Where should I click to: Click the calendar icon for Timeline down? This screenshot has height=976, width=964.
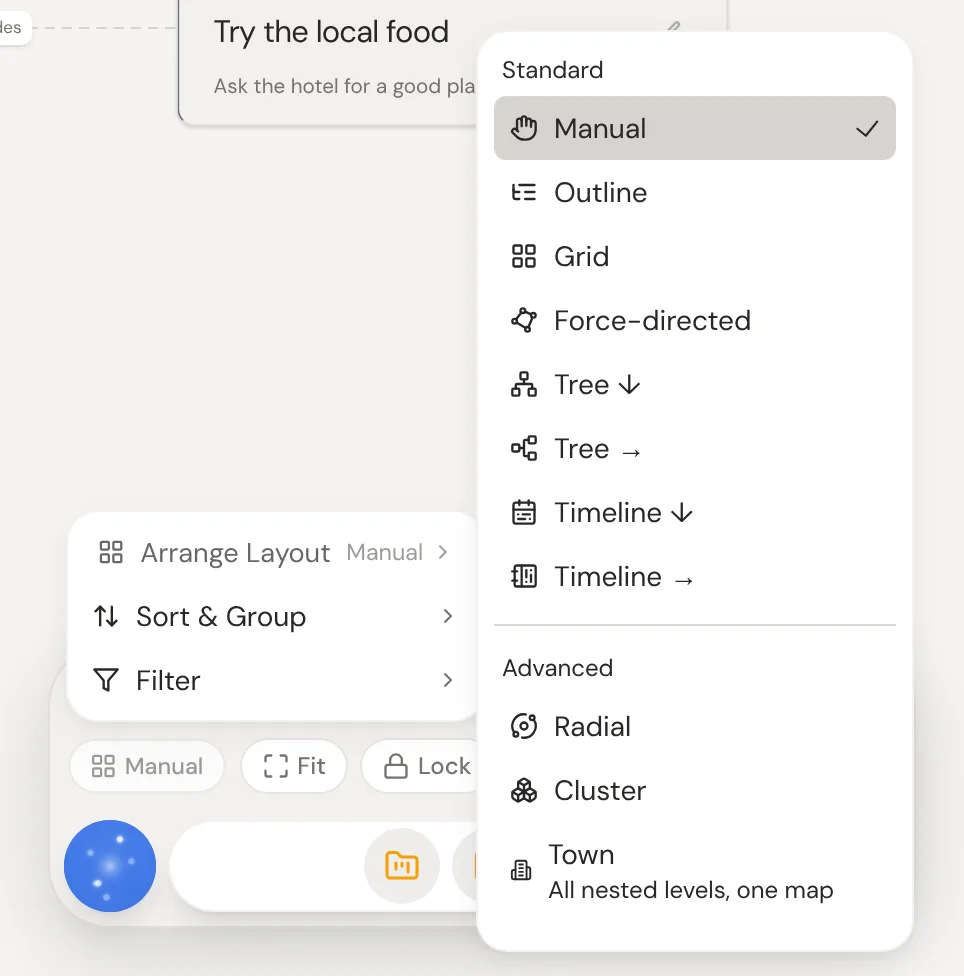523,513
